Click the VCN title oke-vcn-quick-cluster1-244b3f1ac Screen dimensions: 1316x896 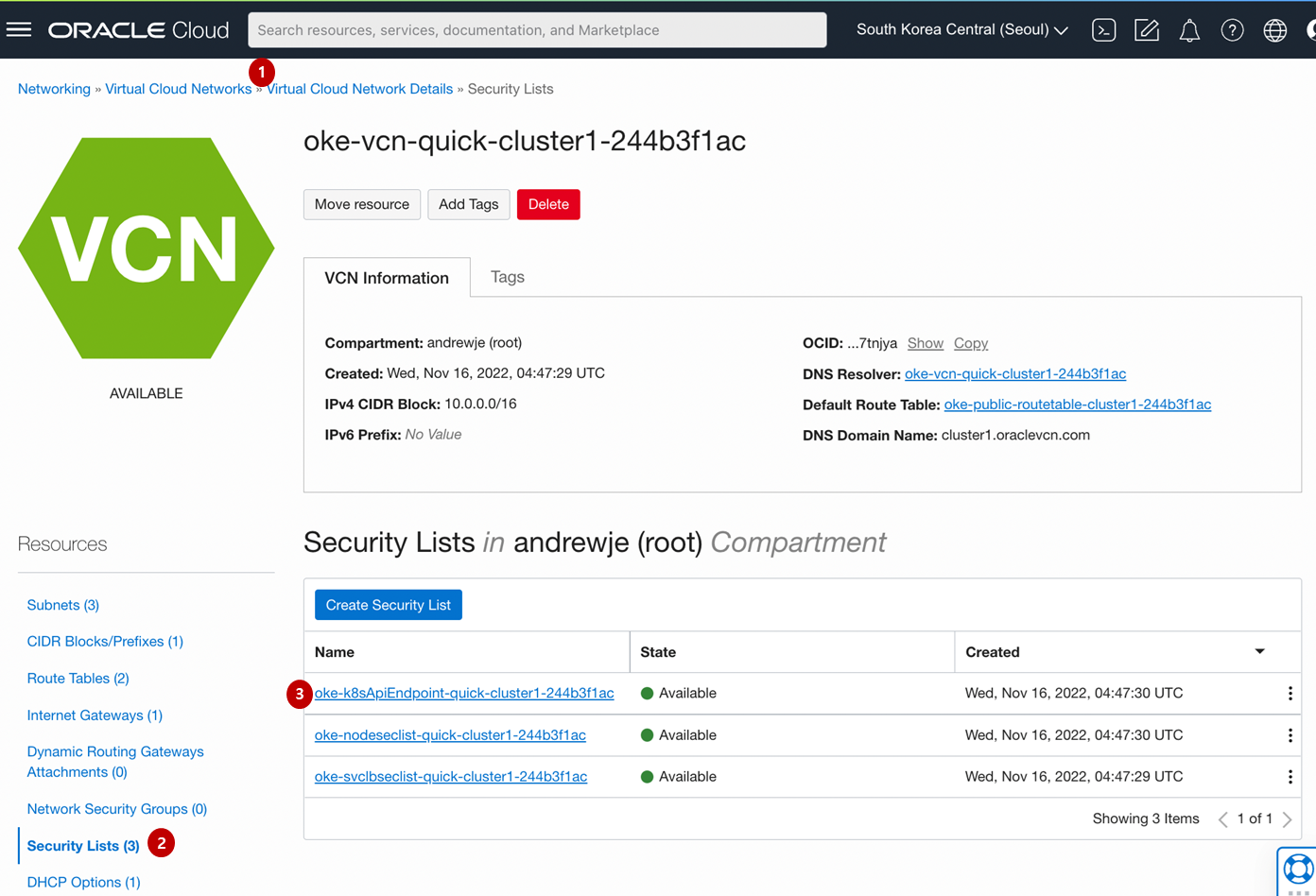pos(525,141)
